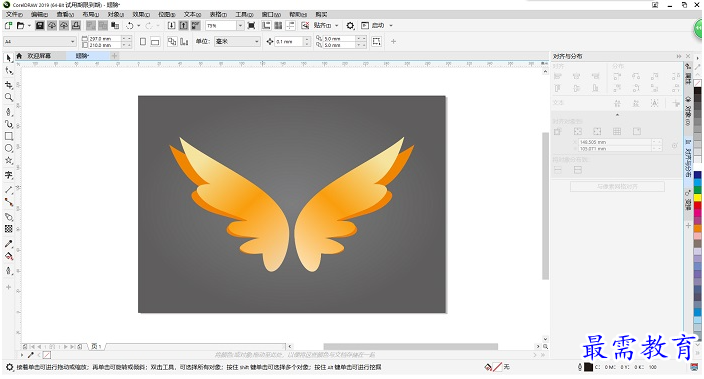
Task: Select the Connector tool
Action: [x=9, y=203]
